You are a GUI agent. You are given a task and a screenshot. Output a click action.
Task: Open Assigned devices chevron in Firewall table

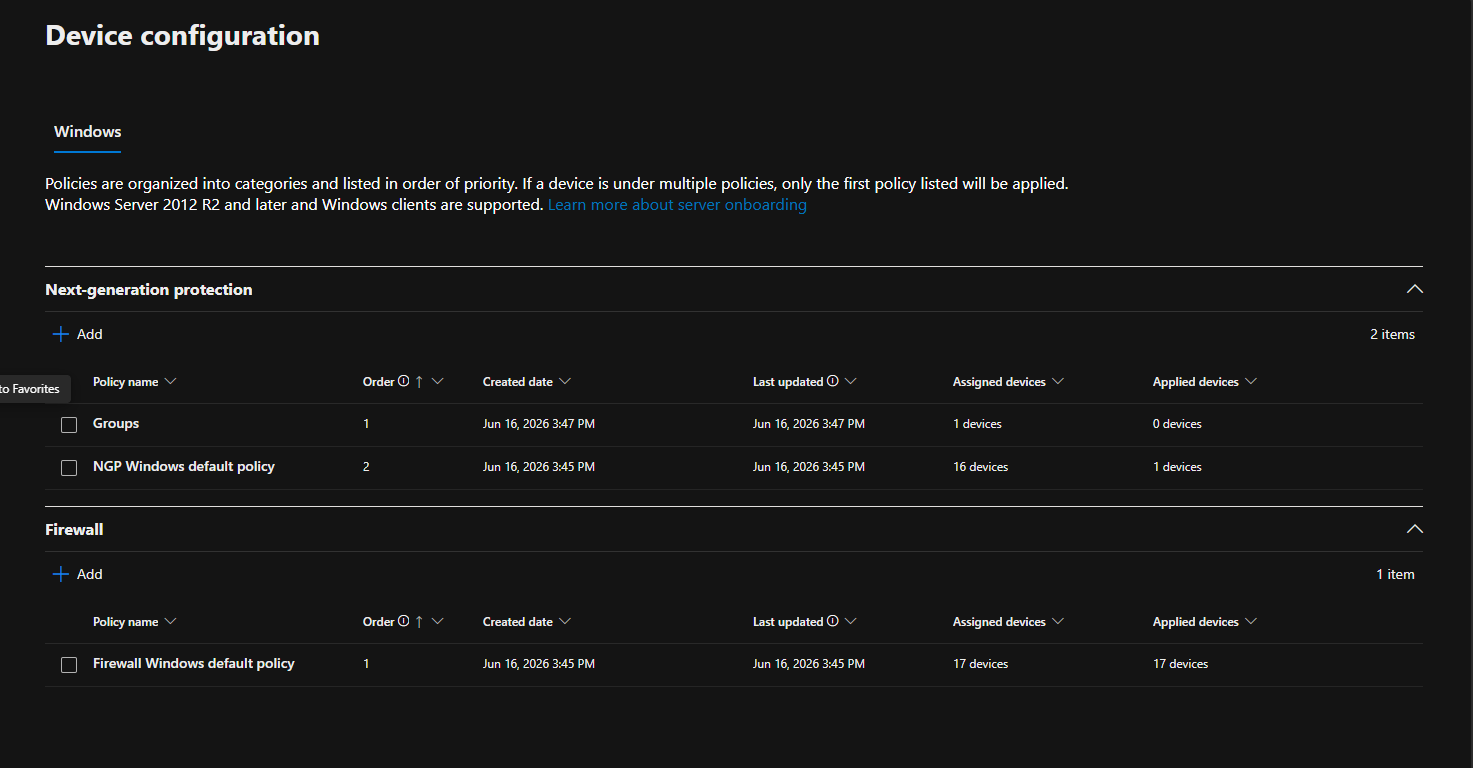tap(1058, 621)
